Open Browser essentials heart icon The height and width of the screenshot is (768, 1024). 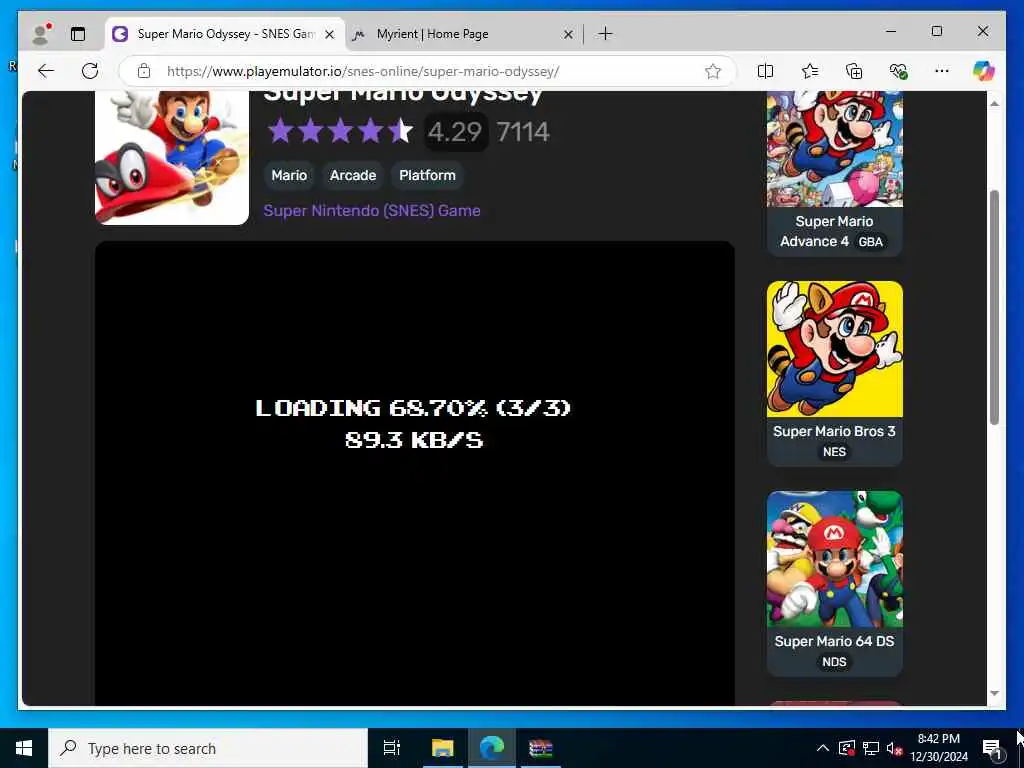[899, 71]
